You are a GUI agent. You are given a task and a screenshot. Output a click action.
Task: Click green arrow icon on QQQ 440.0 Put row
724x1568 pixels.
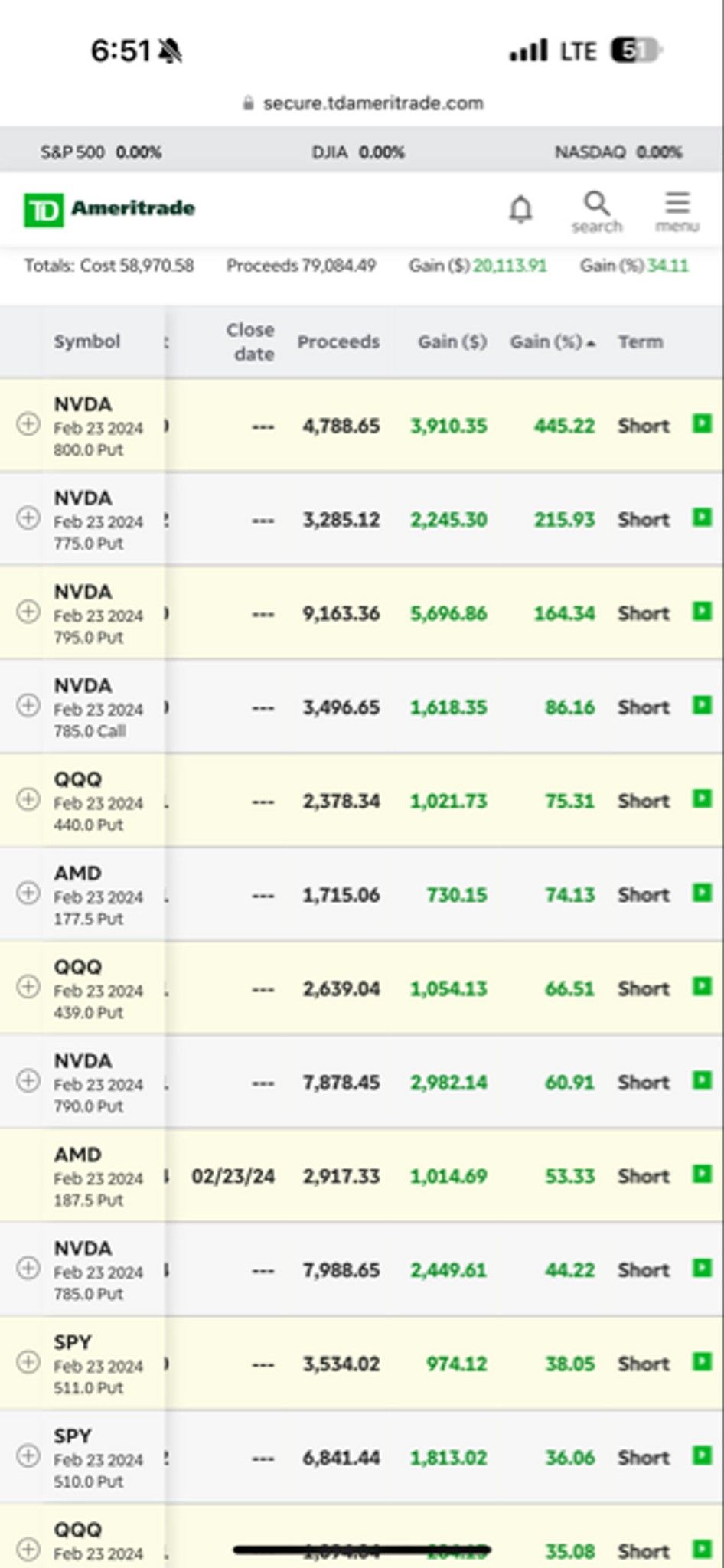pos(702,799)
